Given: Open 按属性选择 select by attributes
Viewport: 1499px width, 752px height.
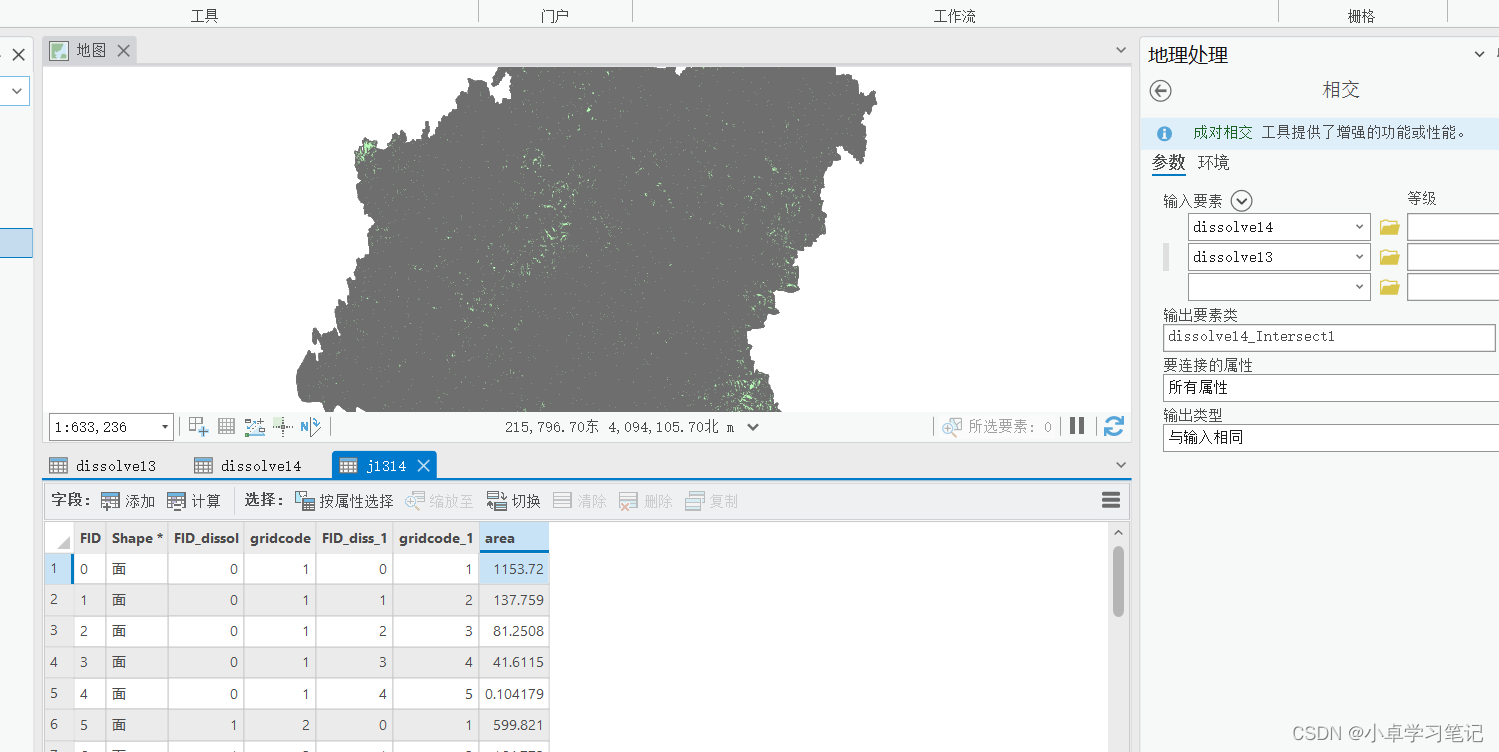Looking at the screenshot, I should (x=344, y=501).
